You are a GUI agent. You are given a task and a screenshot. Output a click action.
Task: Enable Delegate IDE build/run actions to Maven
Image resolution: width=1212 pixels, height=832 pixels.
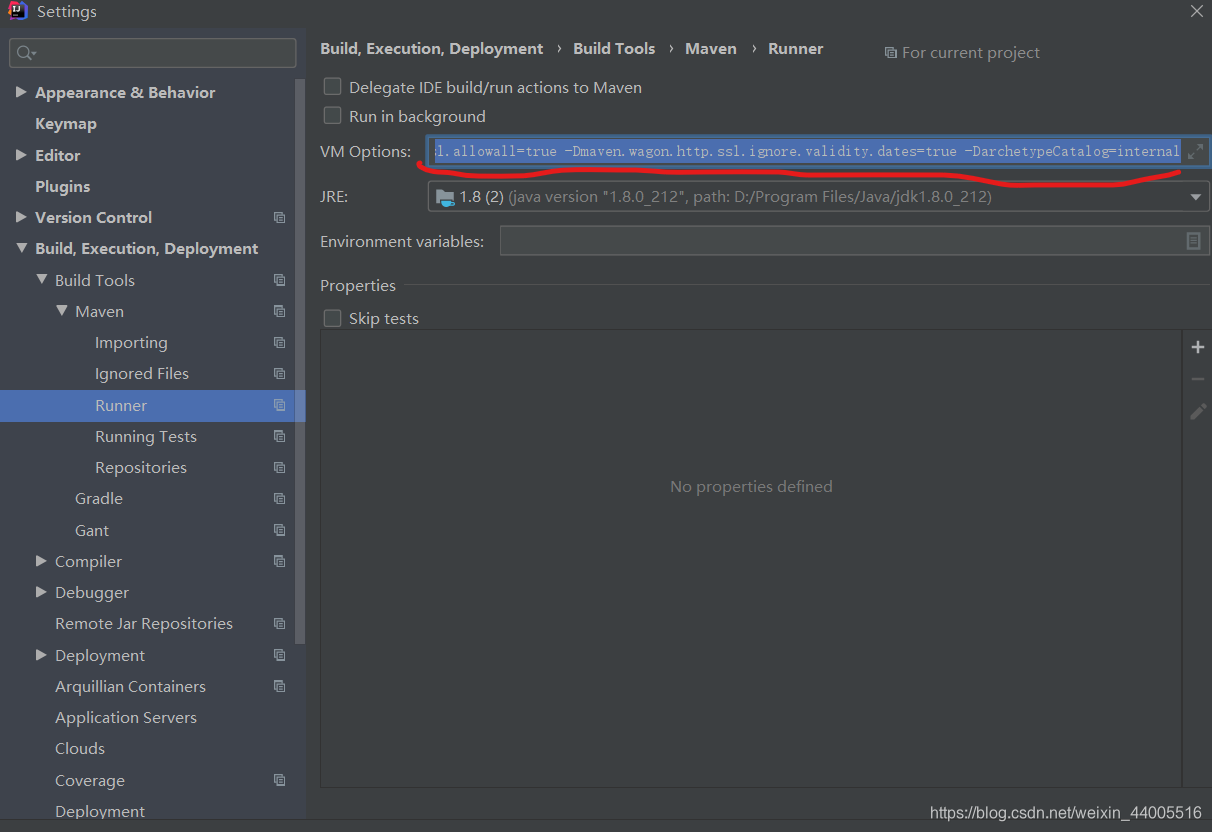[x=332, y=87]
